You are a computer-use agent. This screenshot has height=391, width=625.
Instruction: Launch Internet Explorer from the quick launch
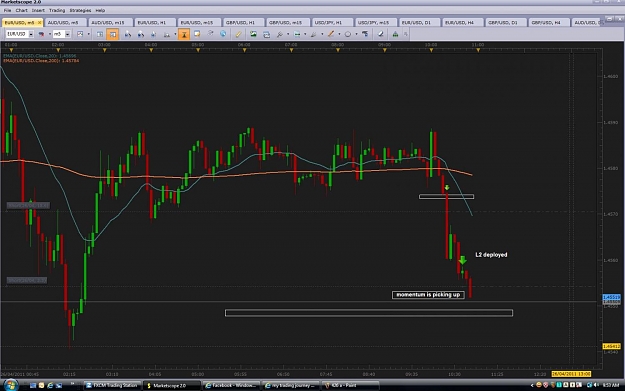pos(50,385)
